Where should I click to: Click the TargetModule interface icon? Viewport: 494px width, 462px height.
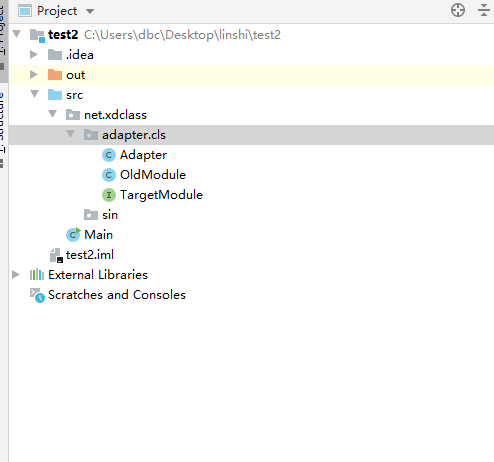point(109,195)
